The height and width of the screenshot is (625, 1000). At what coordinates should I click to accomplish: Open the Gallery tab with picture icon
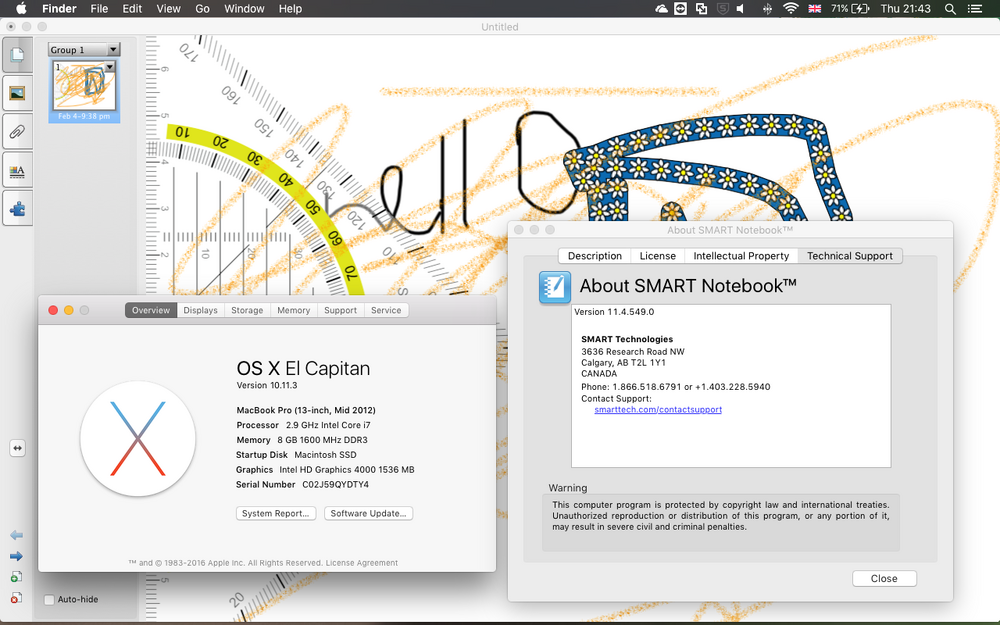click(17, 93)
